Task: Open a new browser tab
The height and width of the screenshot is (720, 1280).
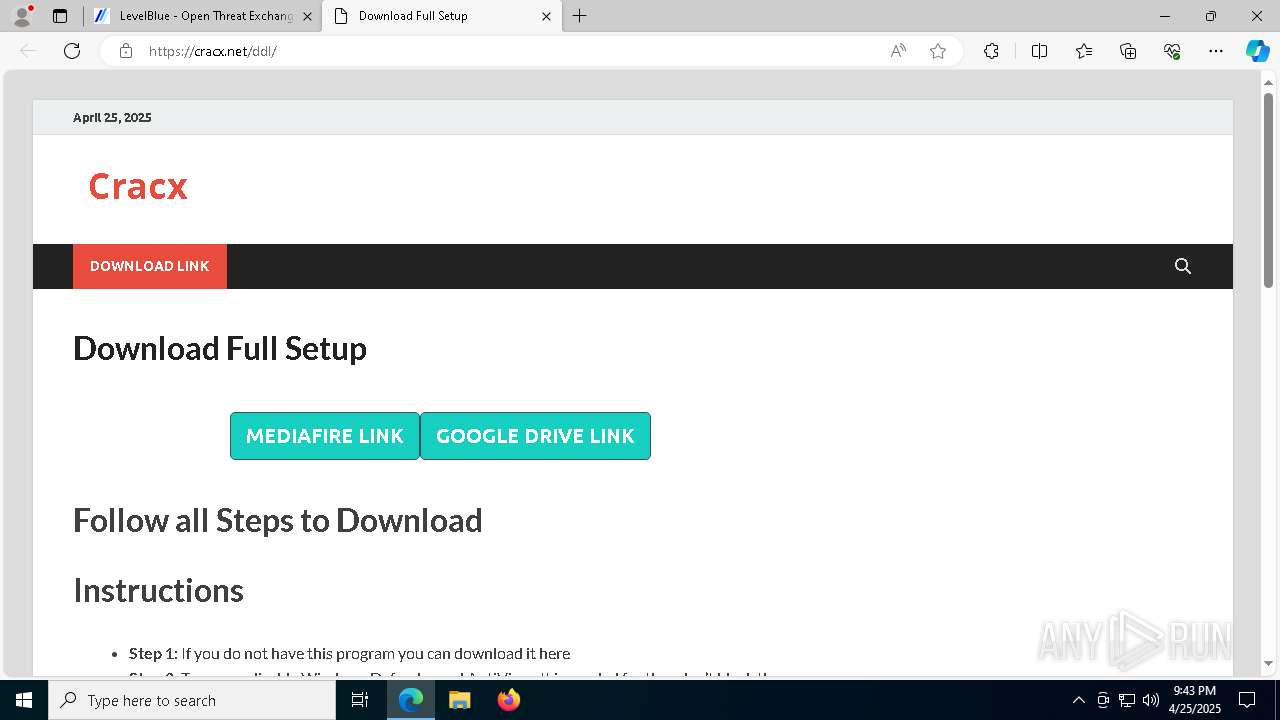Action: 580,16
